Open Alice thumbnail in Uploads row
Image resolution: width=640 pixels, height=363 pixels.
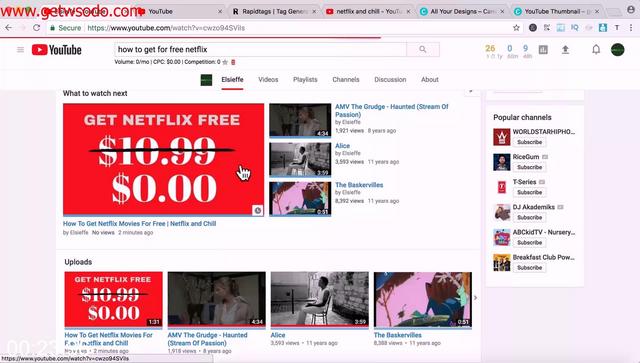(x=320, y=299)
